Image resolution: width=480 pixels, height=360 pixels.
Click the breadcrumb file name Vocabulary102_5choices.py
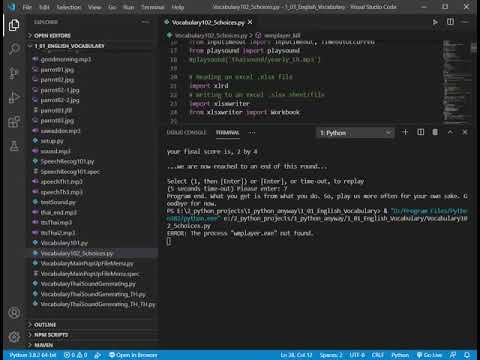211,35
